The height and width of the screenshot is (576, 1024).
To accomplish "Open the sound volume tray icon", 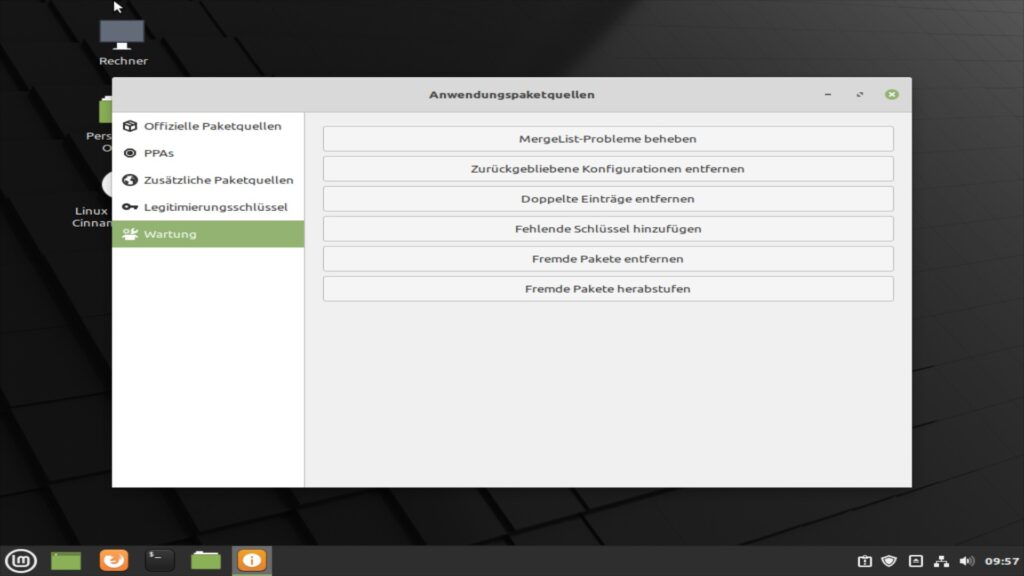I will click(967, 561).
